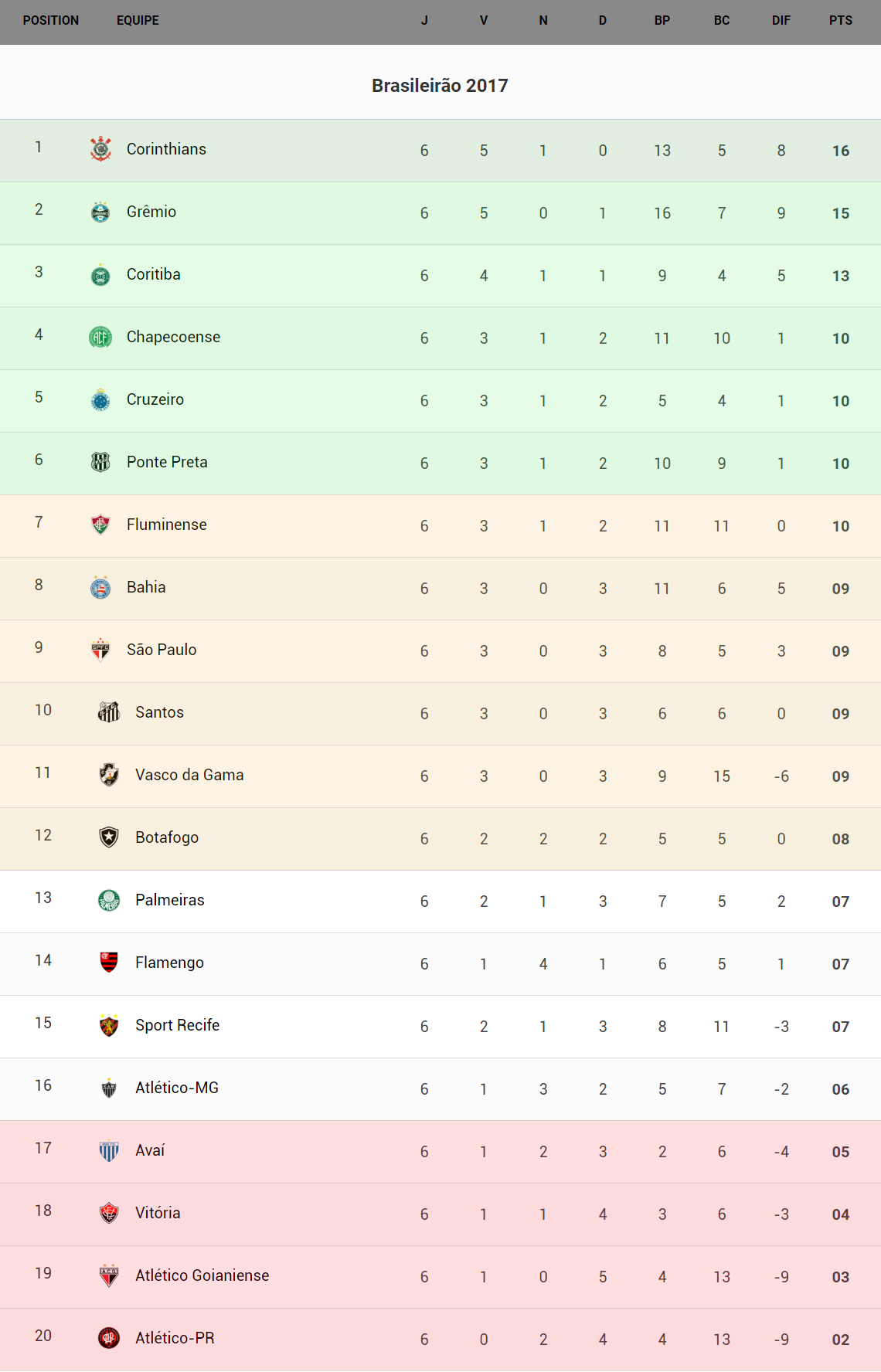Click the POSITION column header
Screen dimensions: 881x1372
pyautogui.click(x=51, y=21)
